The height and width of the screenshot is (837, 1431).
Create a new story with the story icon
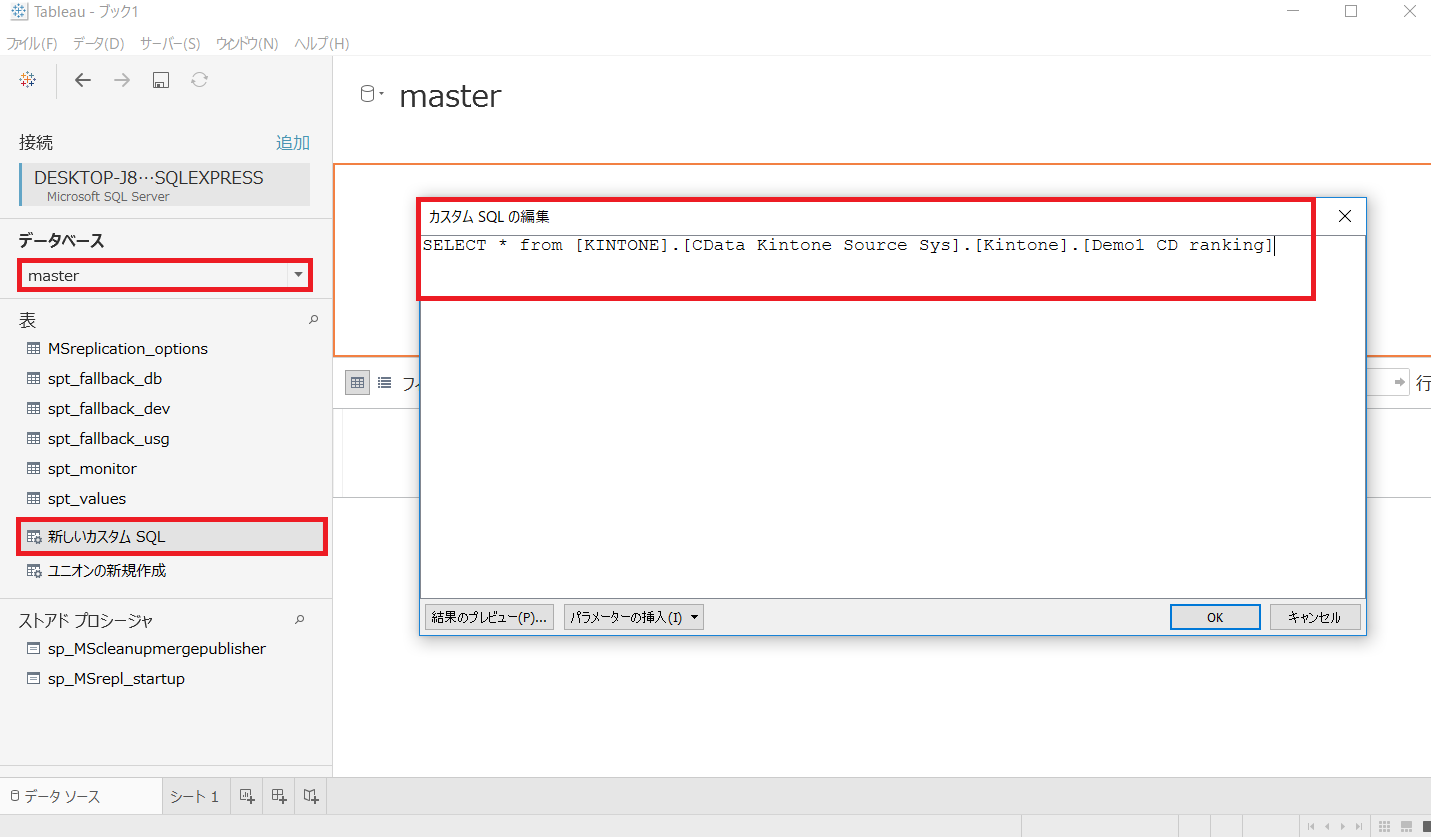[310, 795]
